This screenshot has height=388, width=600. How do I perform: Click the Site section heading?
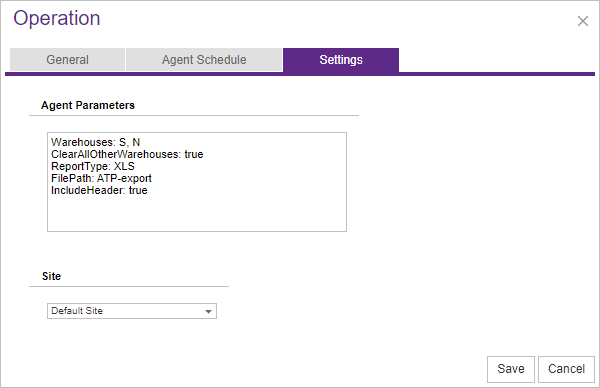(x=51, y=276)
